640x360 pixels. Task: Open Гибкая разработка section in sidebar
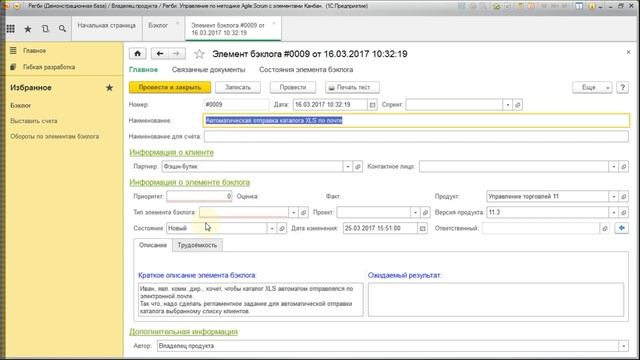(x=49, y=67)
